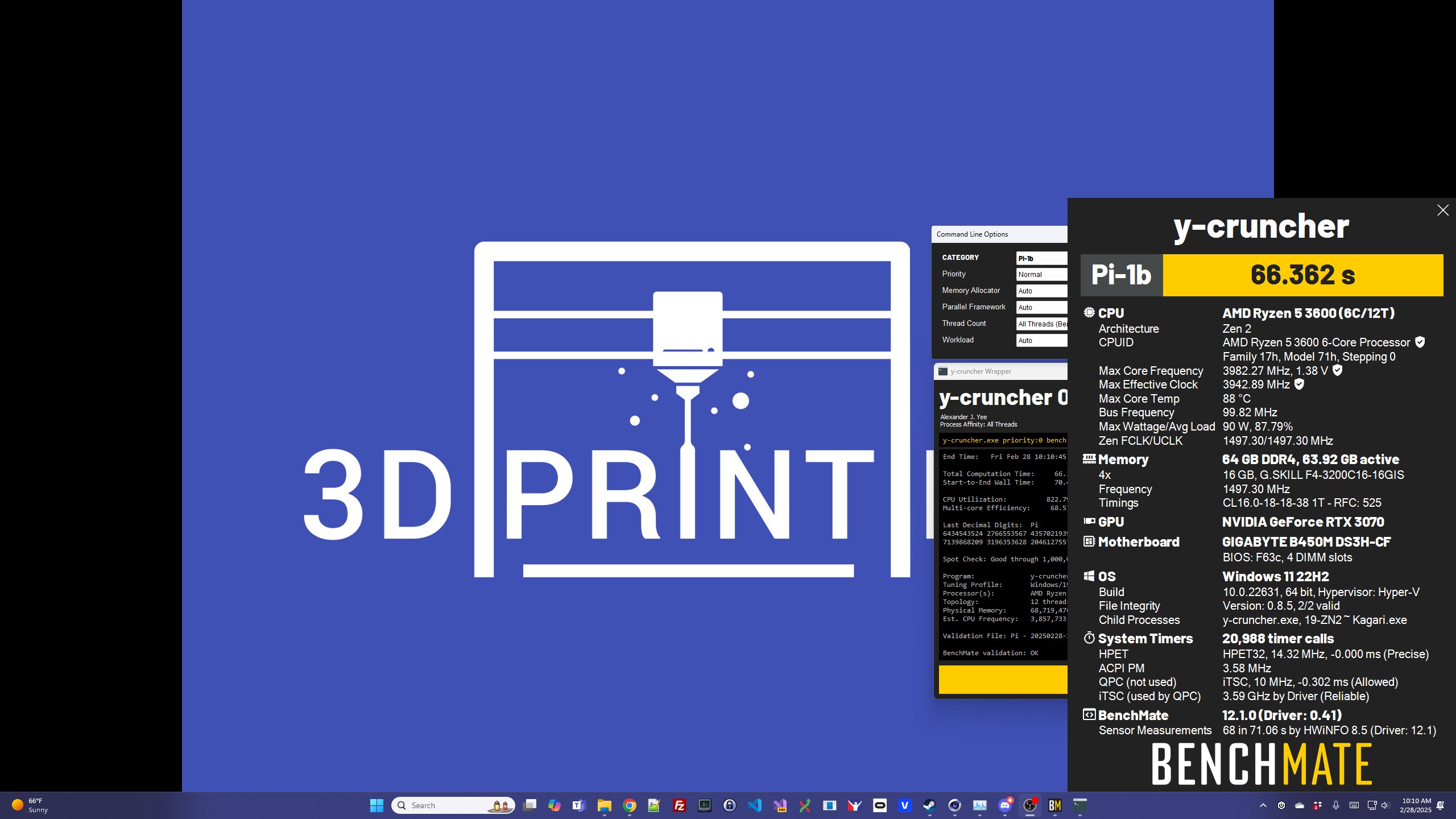This screenshot has height=819, width=1456.
Task: Click the shield icon beside Max Effective Clock
Action: [x=1299, y=384]
